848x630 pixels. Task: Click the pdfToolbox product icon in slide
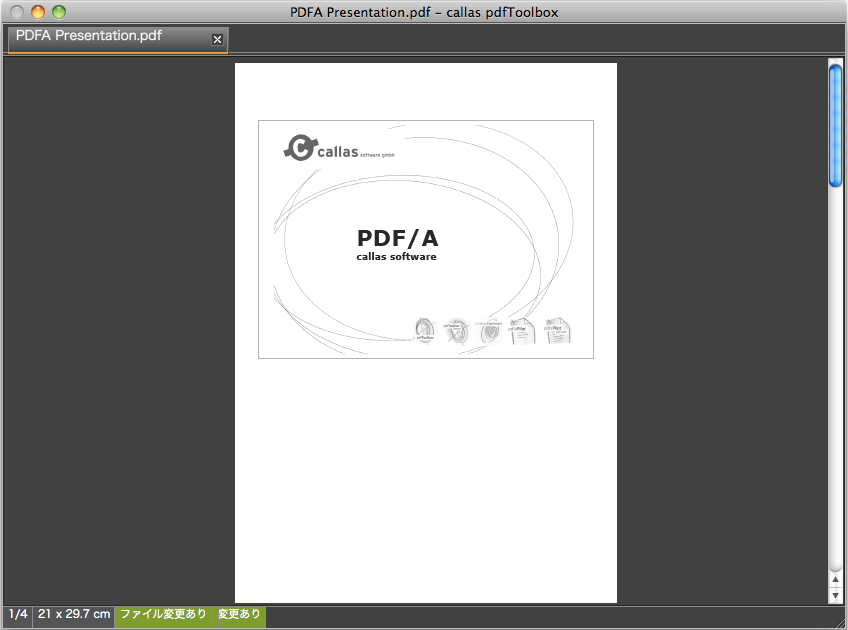425,330
